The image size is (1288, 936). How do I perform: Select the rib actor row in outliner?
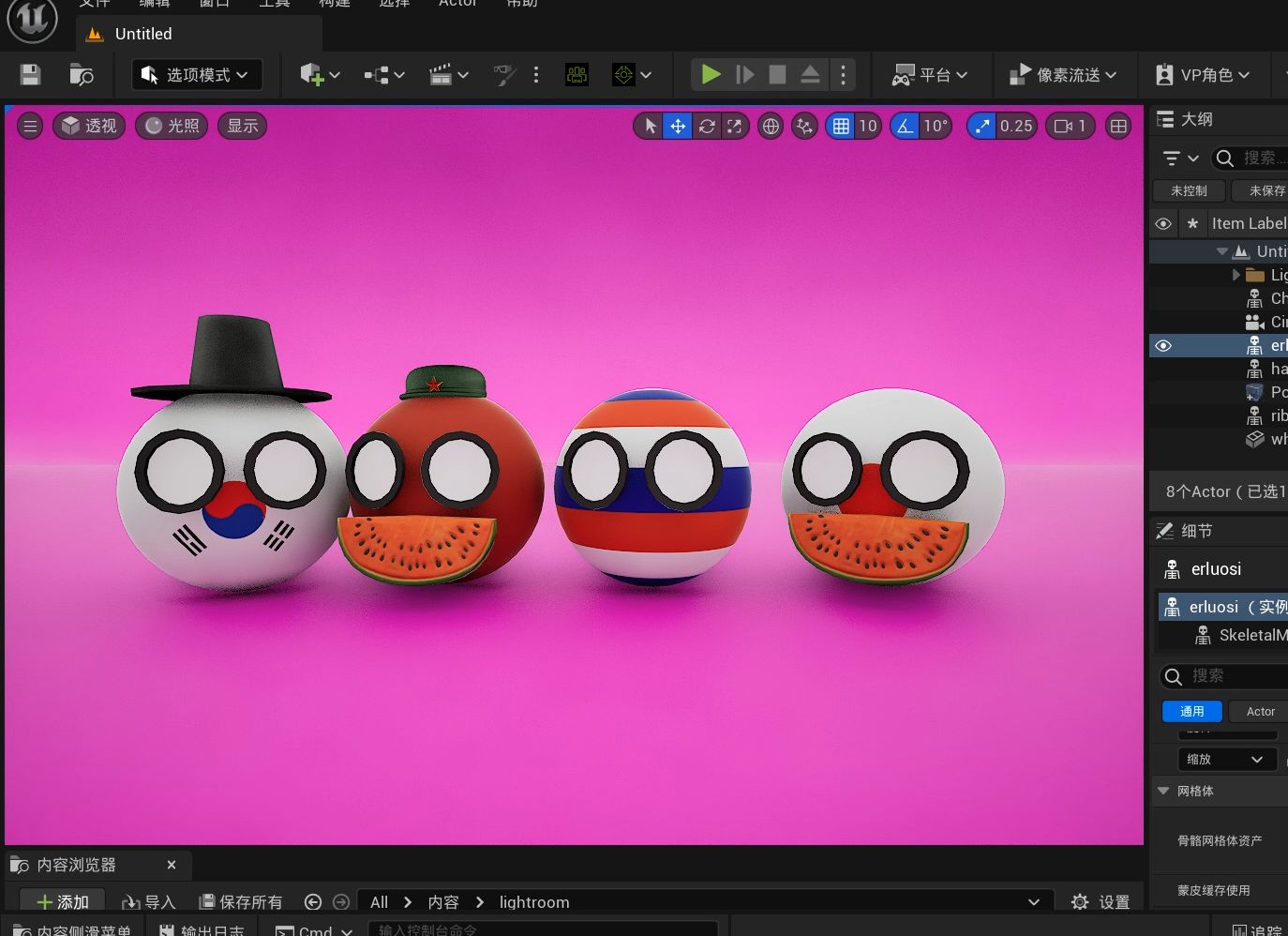tap(1219, 415)
